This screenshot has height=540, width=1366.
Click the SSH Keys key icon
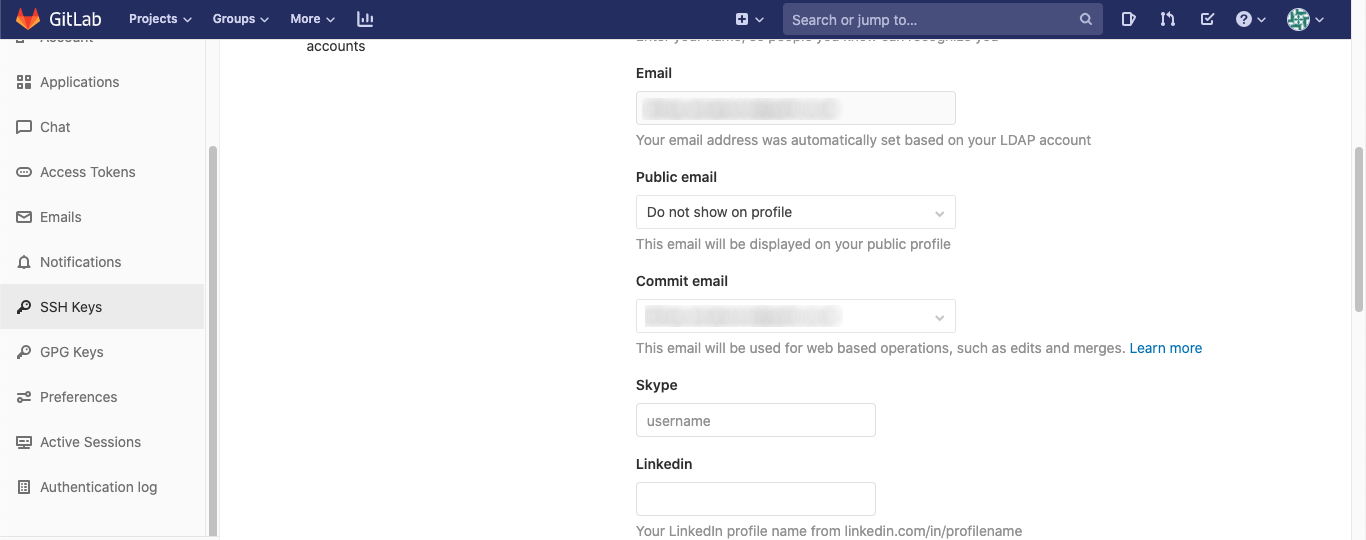click(24, 307)
